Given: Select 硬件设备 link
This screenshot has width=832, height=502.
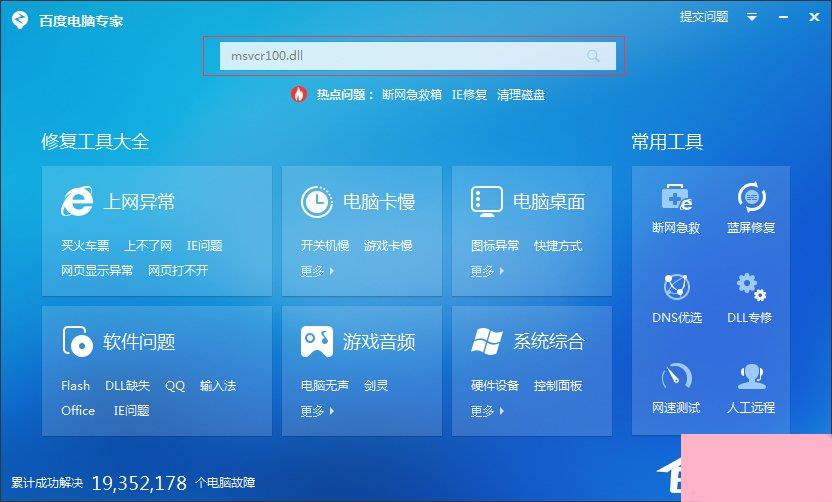Looking at the screenshot, I should (495, 385).
